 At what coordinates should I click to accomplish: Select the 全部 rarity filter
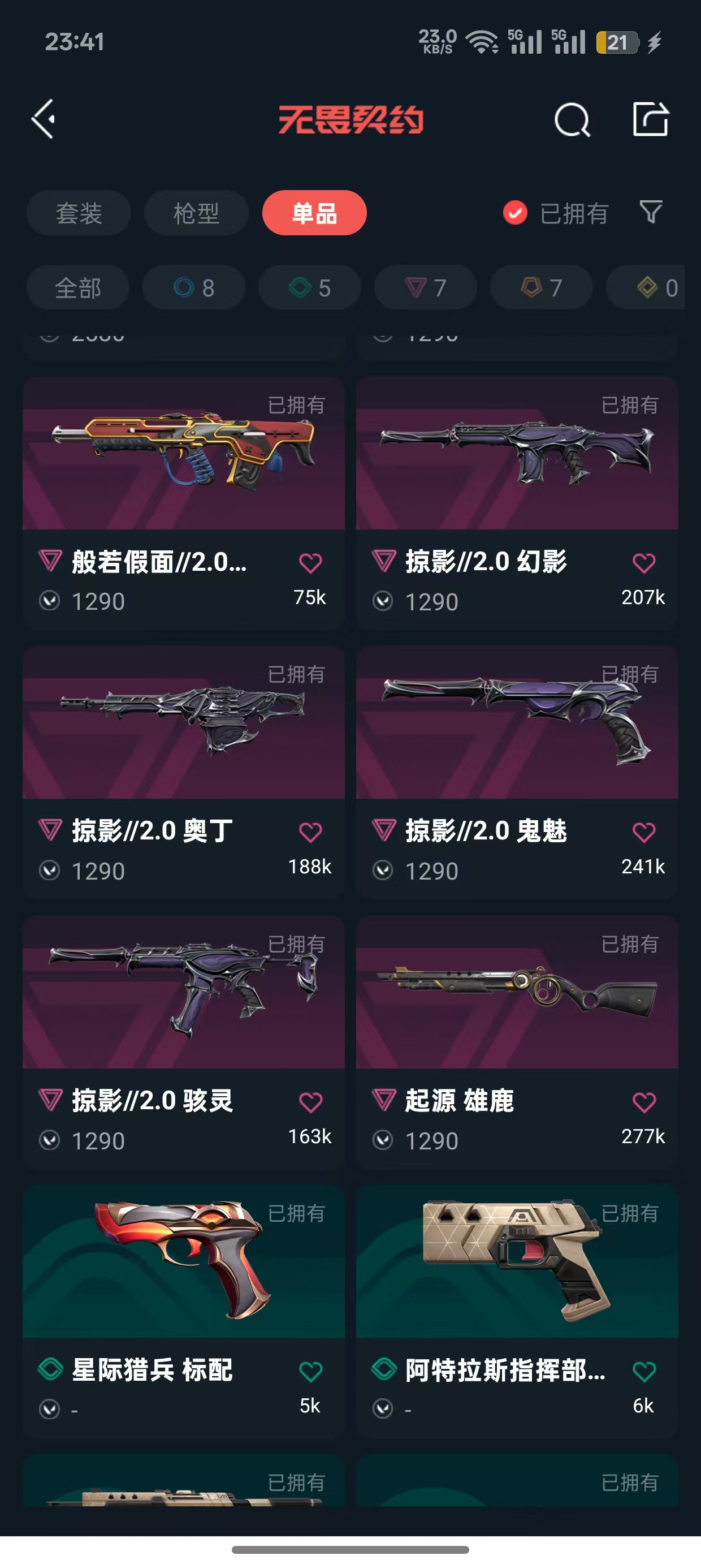click(78, 287)
